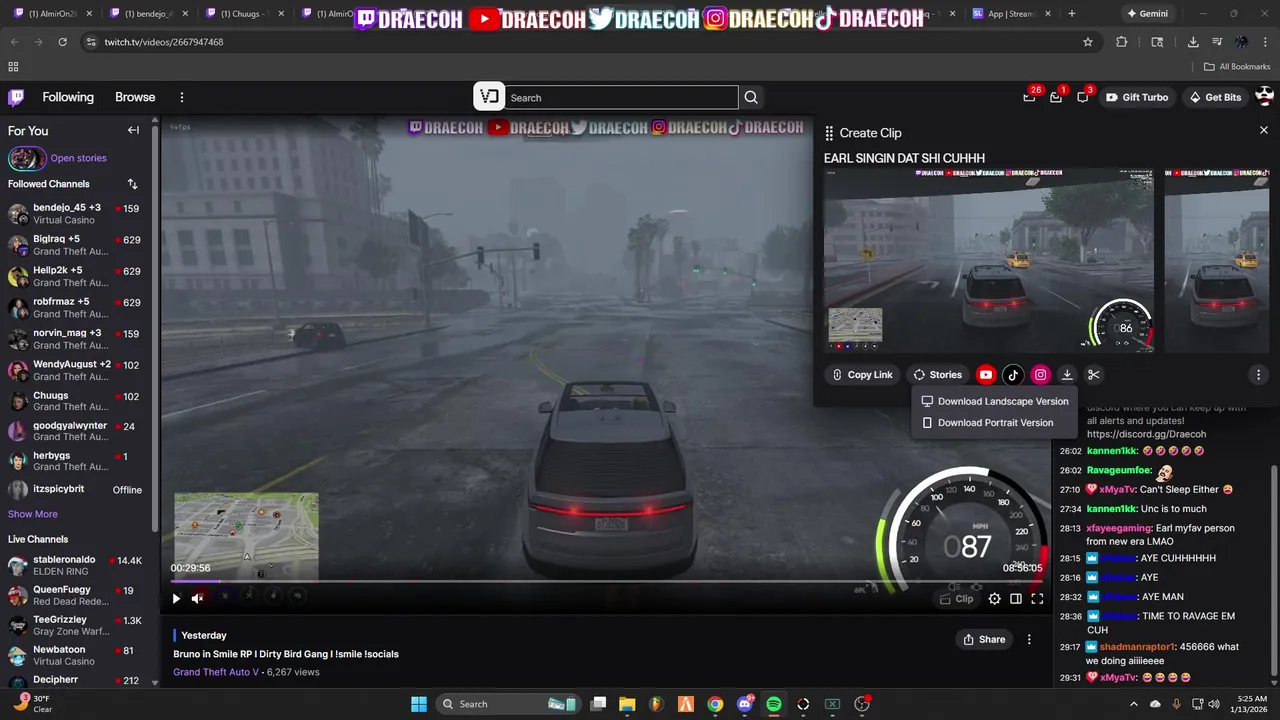Image resolution: width=1280 pixels, height=720 pixels.
Task: Play the video
Action: tap(176, 599)
